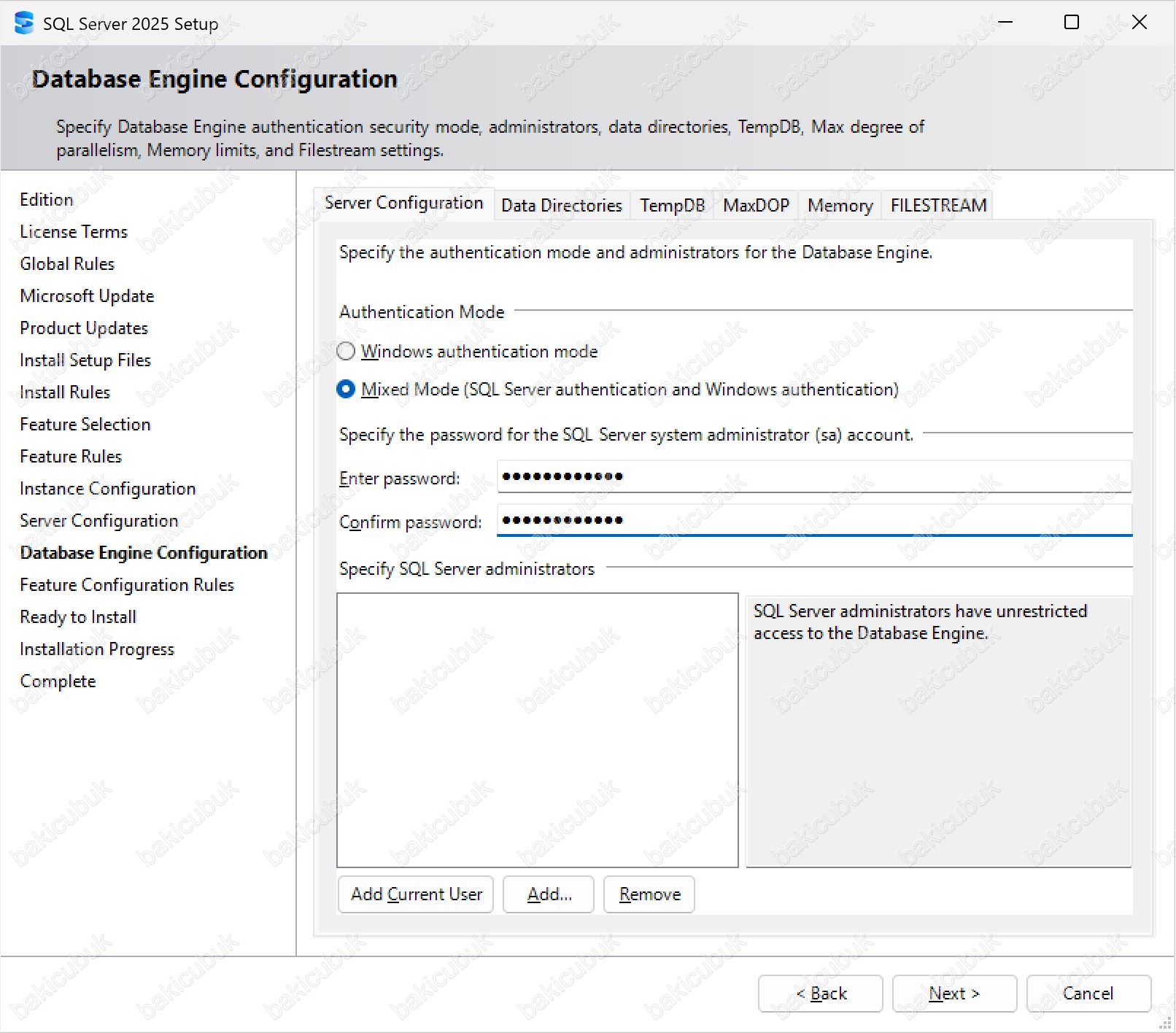Select Installation Progress step
Image resolution: width=1176 pixels, height=1033 pixels.
[x=97, y=649]
